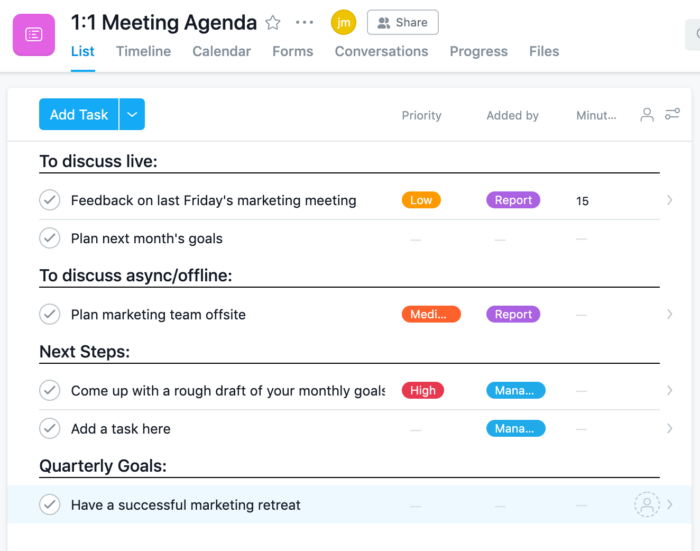Check off Plan marketing team offsite
The image size is (700, 551).
tap(50, 314)
